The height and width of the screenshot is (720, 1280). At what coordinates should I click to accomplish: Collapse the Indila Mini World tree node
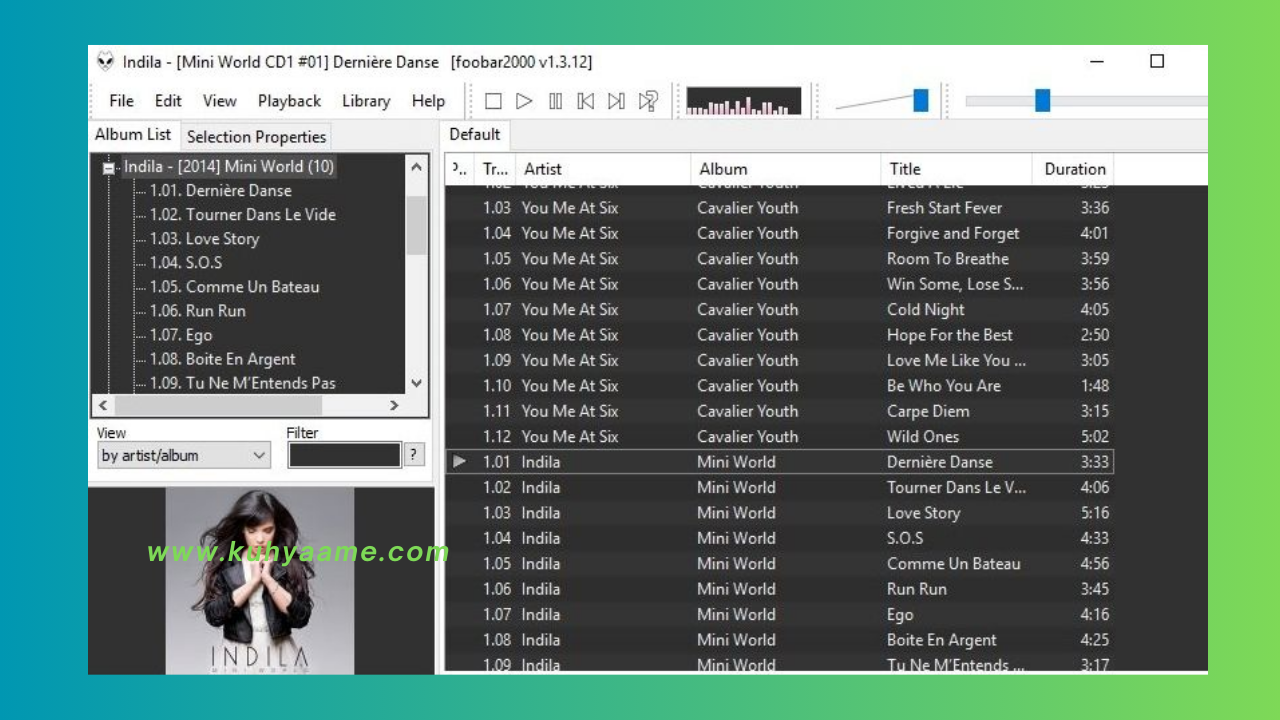pyautogui.click(x=109, y=168)
